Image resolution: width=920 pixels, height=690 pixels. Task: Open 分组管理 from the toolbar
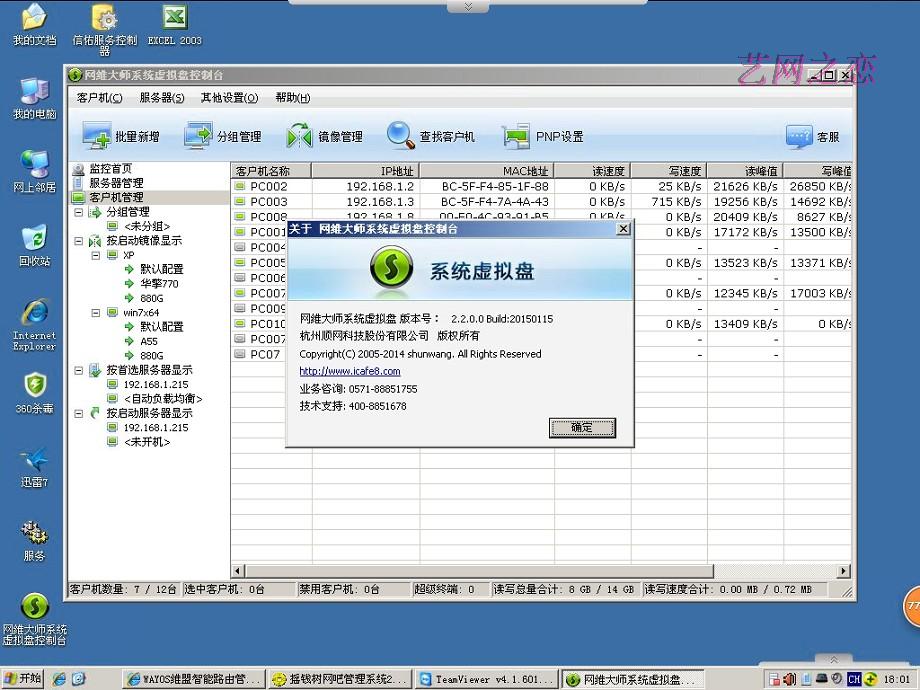[223, 136]
